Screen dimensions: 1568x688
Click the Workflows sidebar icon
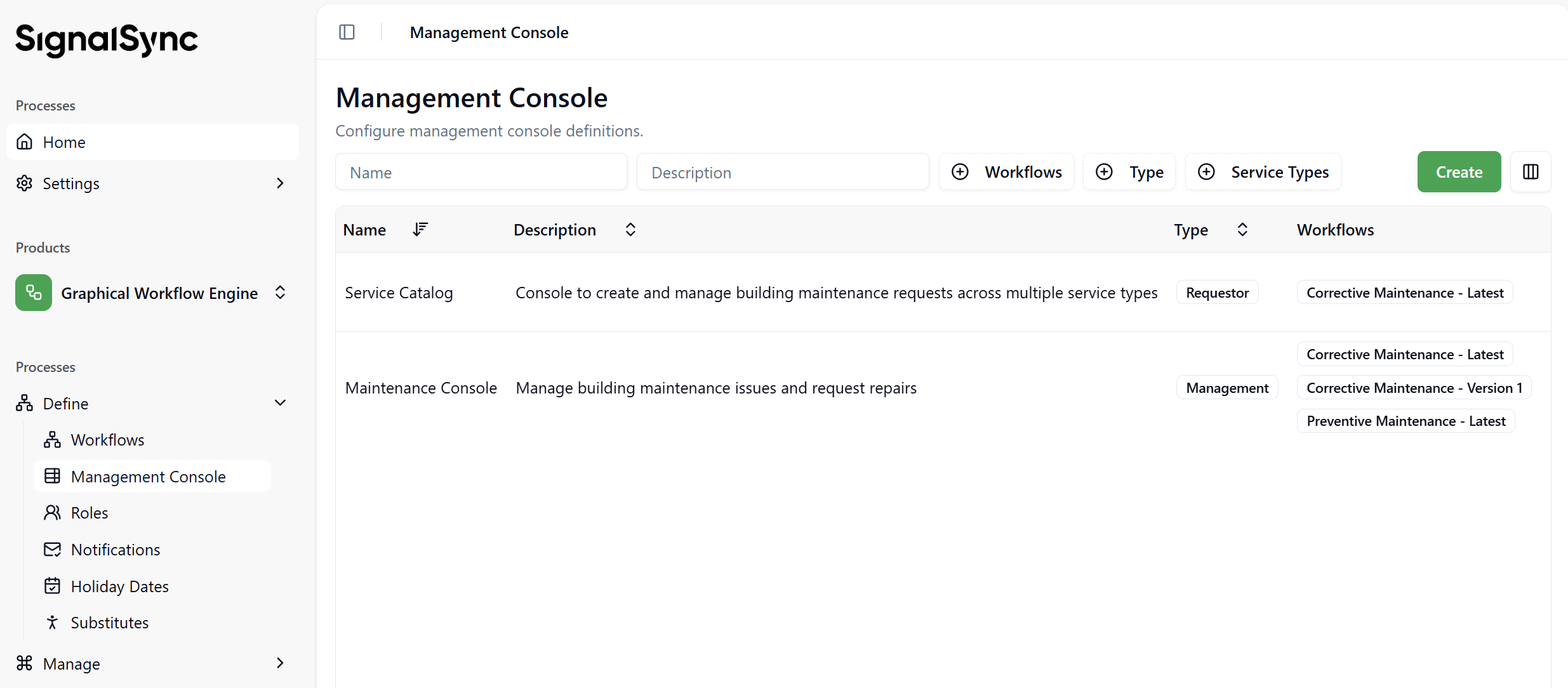click(53, 439)
